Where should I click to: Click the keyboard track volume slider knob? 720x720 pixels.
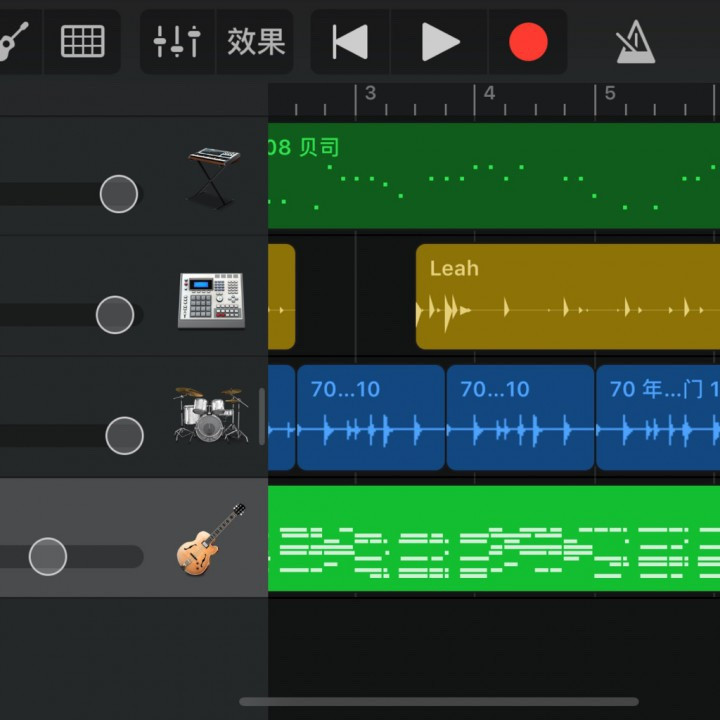coord(119,193)
